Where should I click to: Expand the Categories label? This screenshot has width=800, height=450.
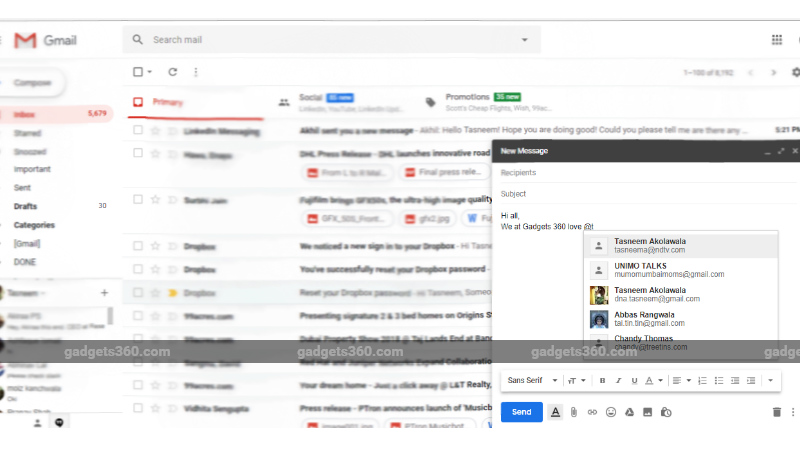(x=34, y=225)
